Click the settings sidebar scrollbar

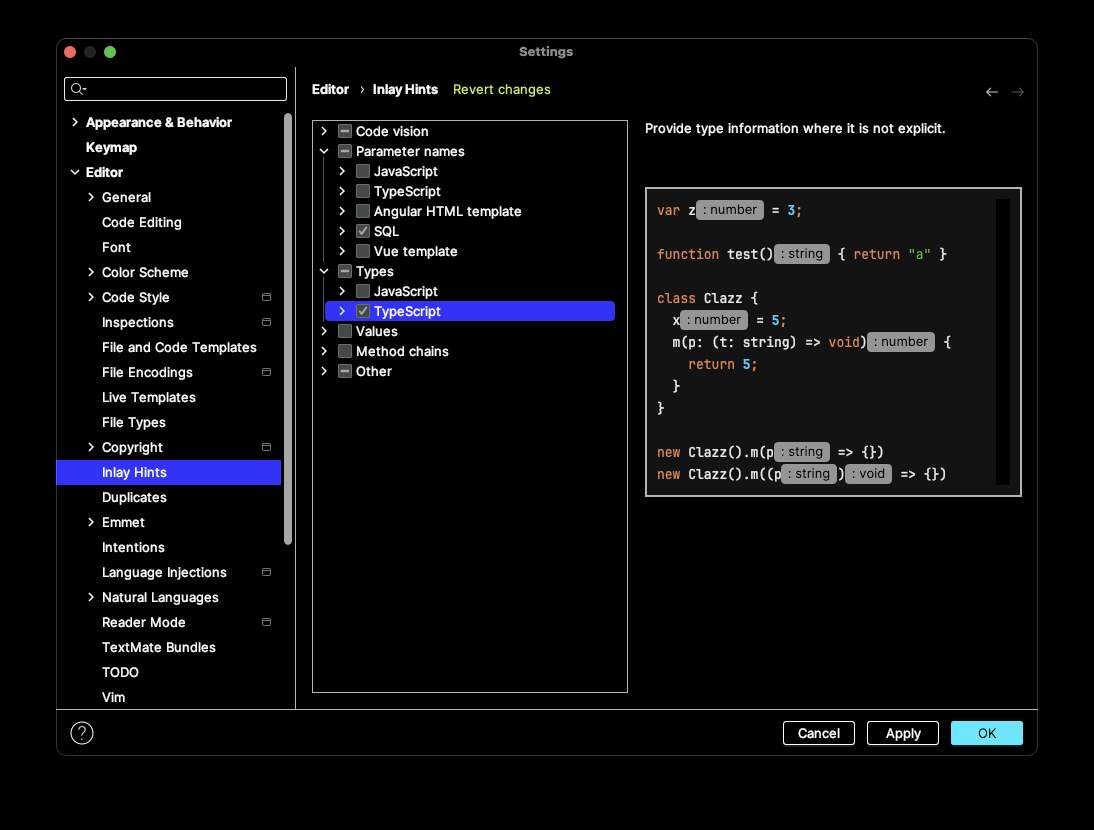point(288,329)
